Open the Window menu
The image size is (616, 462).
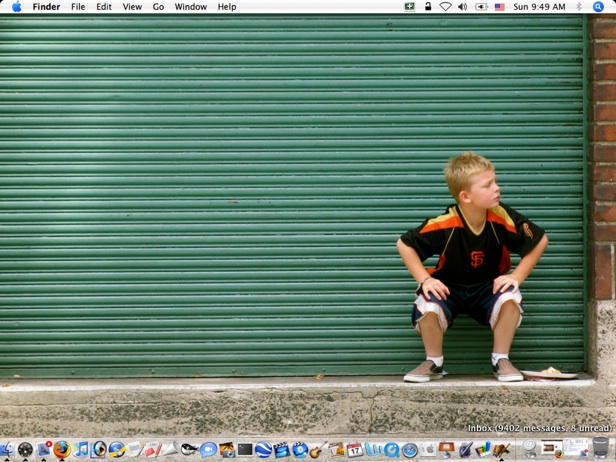click(x=191, y=7)
